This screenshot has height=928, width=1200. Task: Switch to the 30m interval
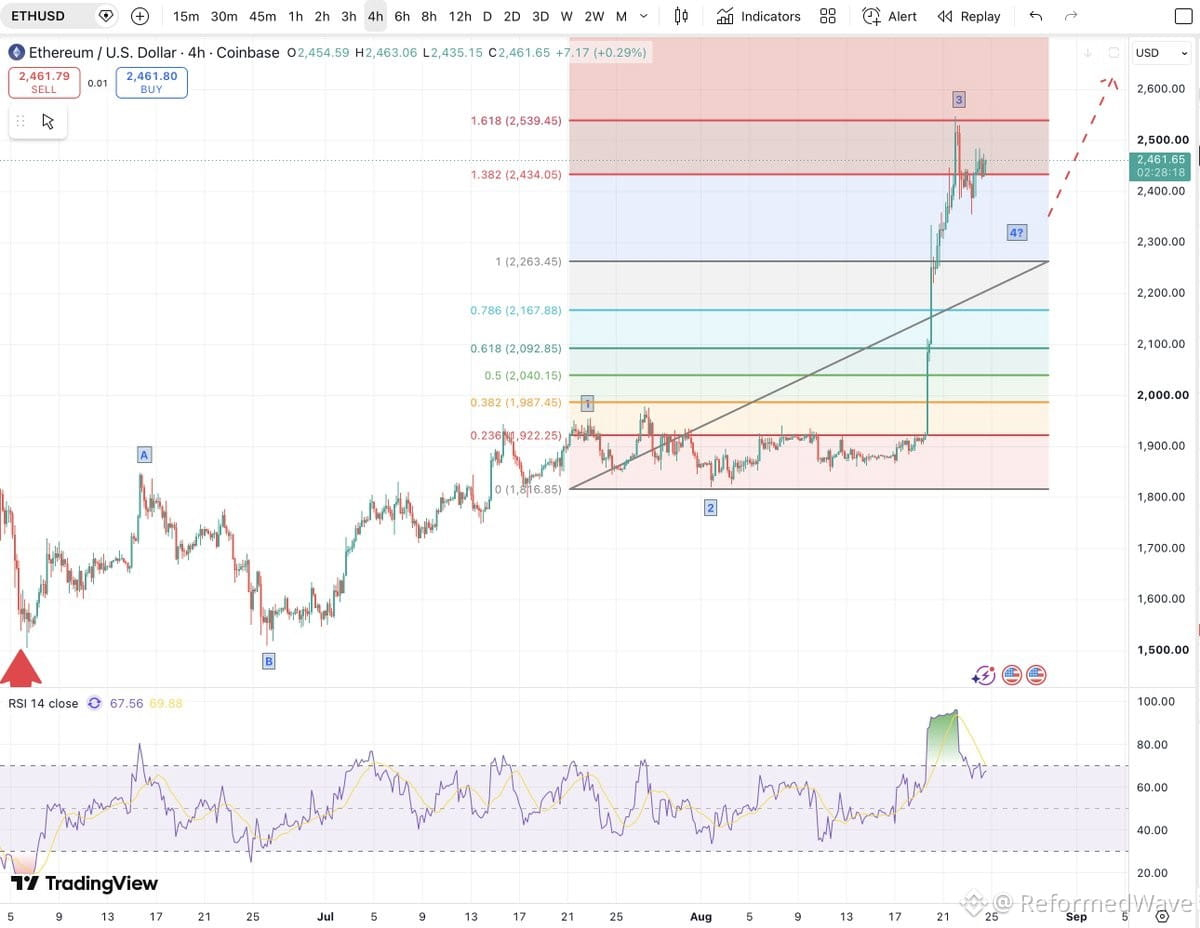pyautogui.click(x=224, y=16)
